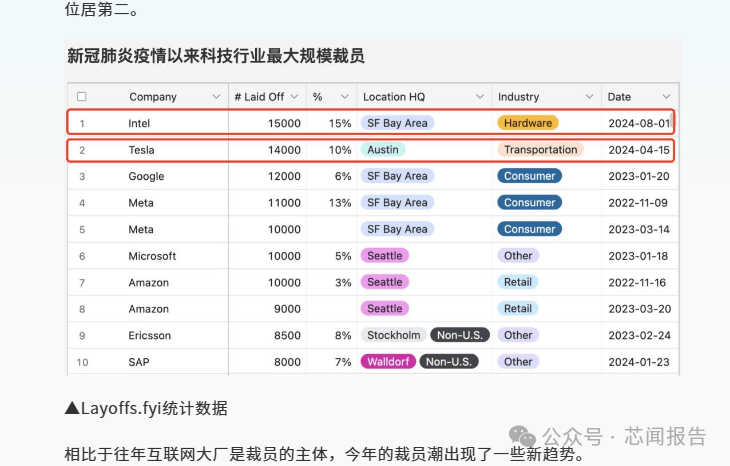Open the # Laid Off column dropdown
The height and width of the screenshot is (466, 730).
tap(294, 97)
